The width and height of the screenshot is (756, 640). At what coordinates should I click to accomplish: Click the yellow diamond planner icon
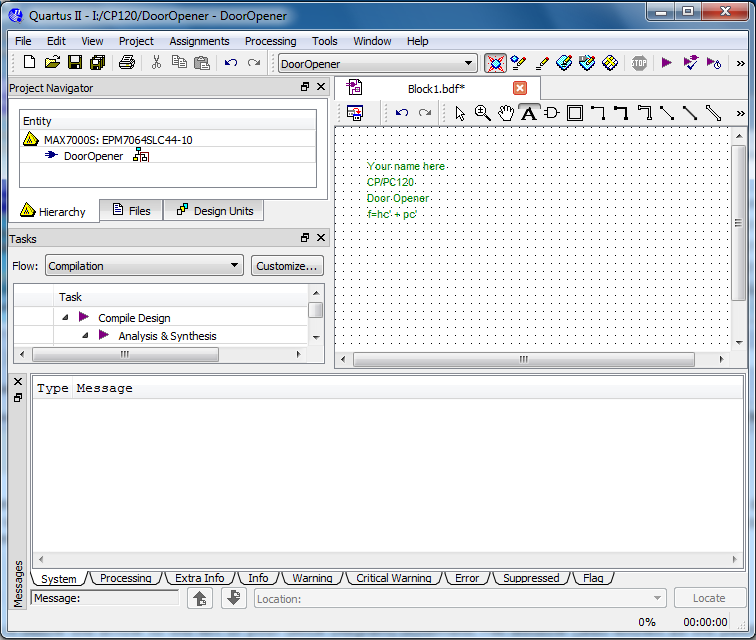pos(610,63)
